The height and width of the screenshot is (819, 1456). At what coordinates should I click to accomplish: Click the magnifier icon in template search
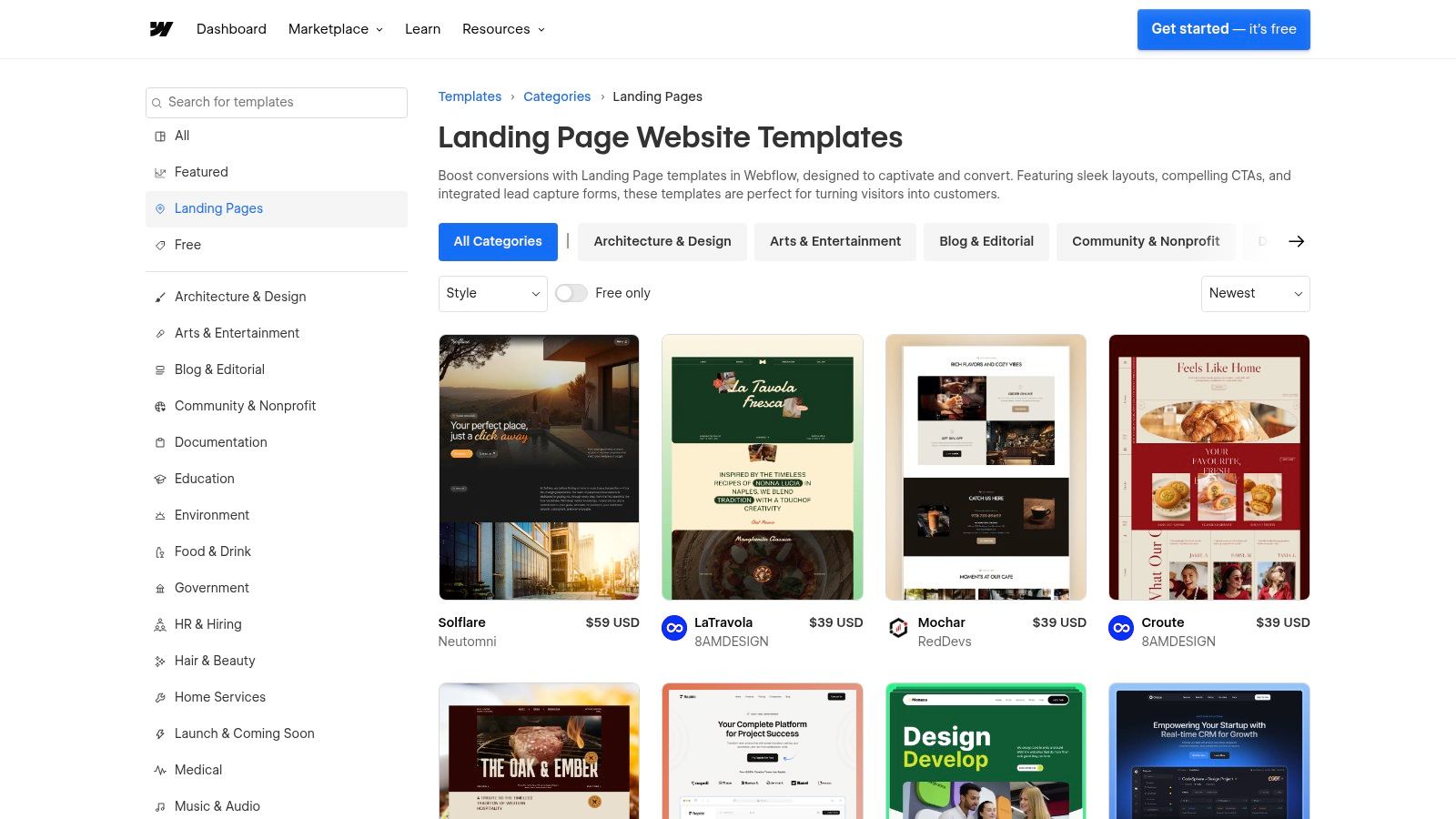(x=157, y=103)
